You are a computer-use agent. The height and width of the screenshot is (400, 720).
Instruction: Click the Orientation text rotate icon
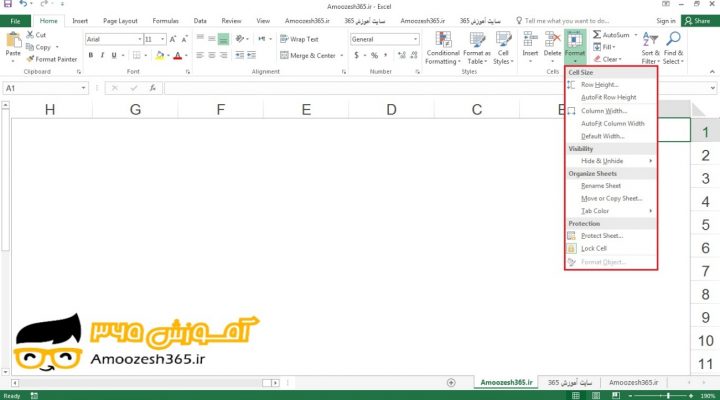tap(240, 39)
